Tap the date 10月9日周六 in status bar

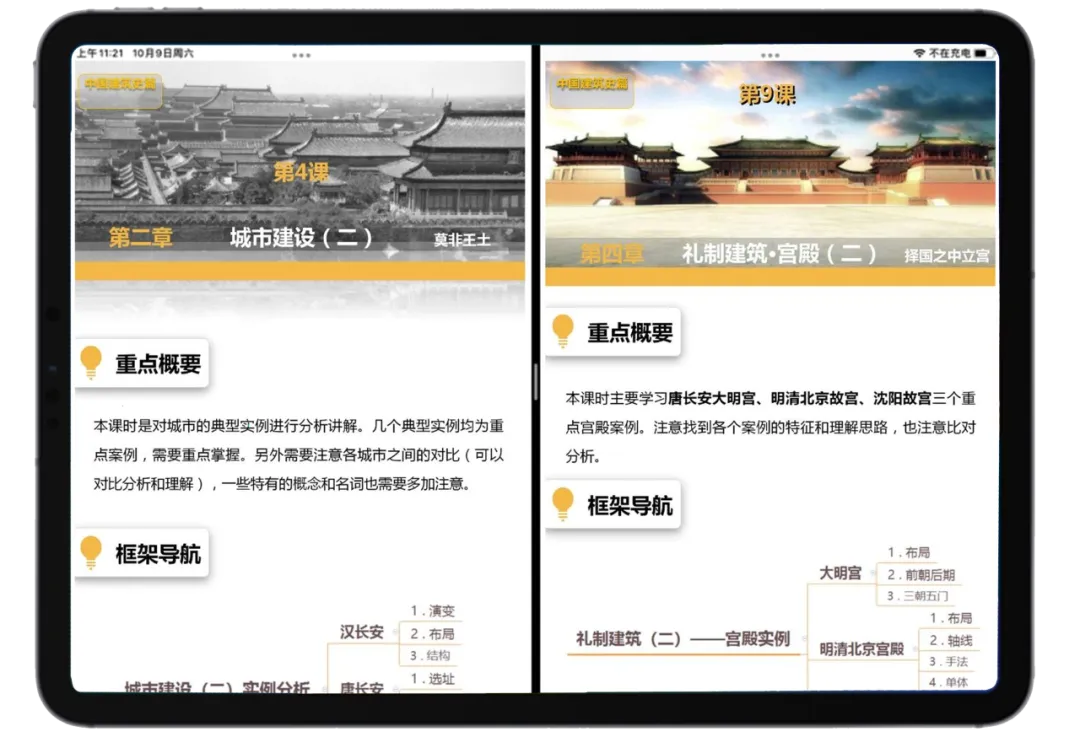[163, 53]
